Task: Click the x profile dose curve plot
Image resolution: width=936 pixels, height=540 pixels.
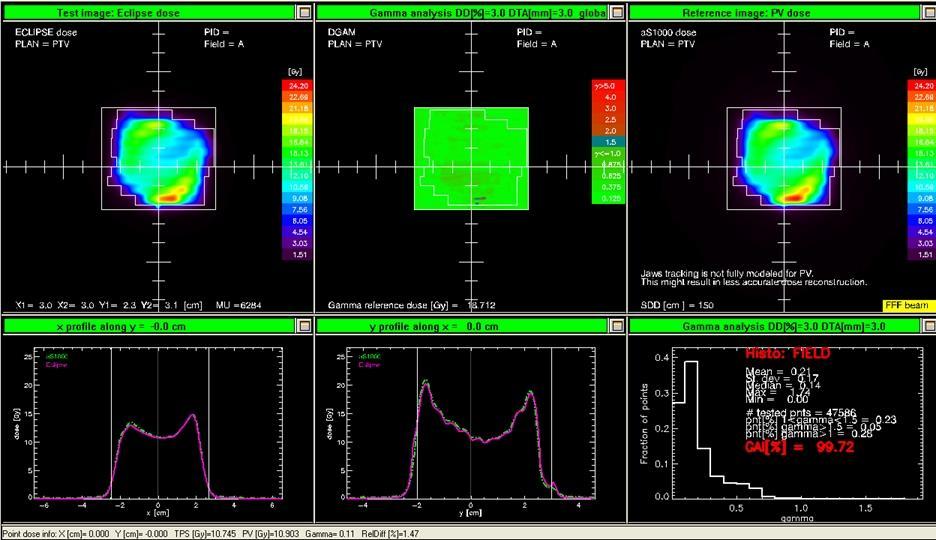Action: [x=158, y=423]
